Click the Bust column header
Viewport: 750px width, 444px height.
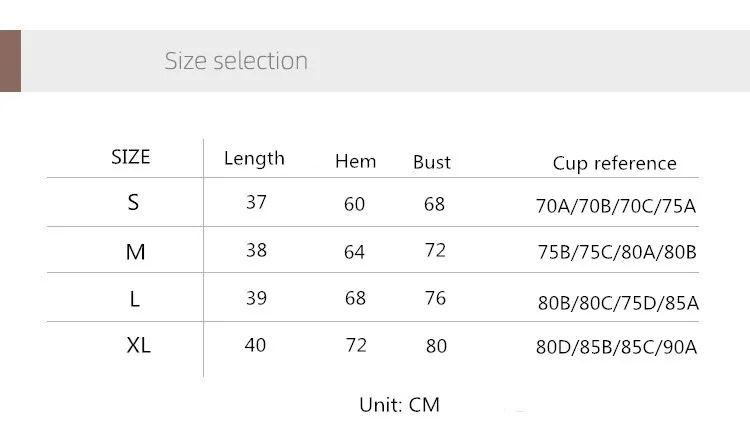pyautogui.click(x=432, y=162)
